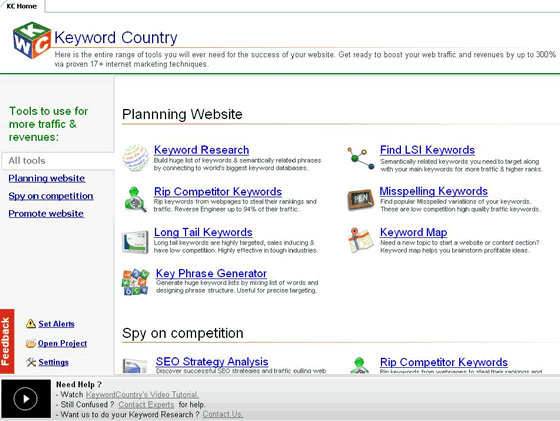Click the Set Alerts link
560x421 pixels.
tap(56, 324)
